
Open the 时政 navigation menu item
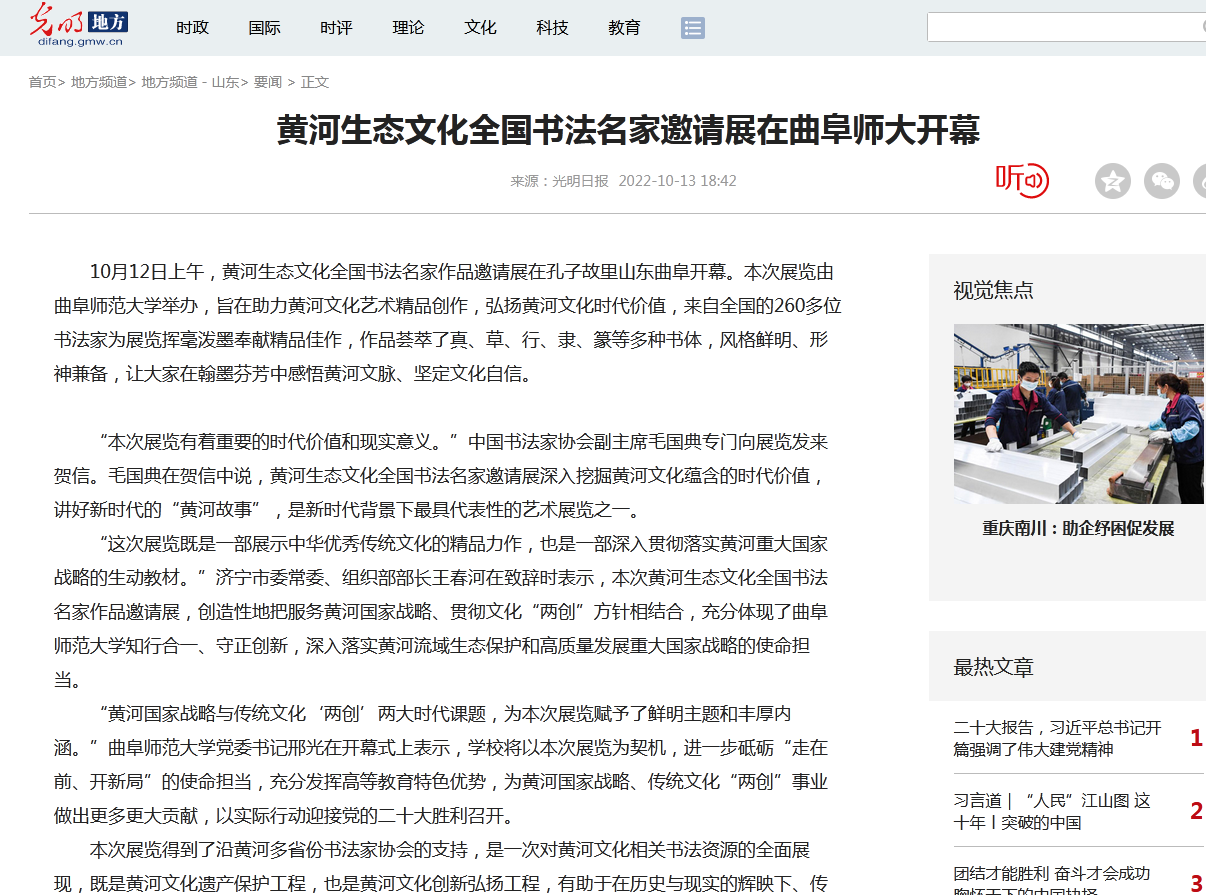pos(192,28)
